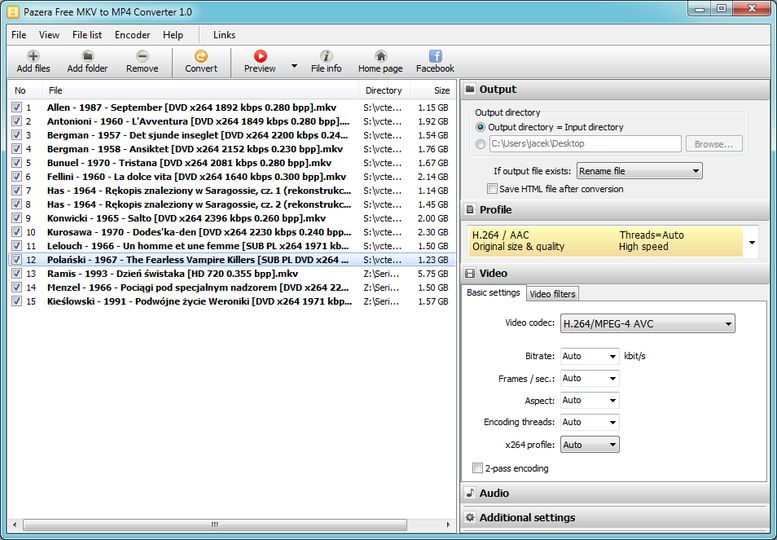The image size is (777, 540).
Task: Click the Additional settings gear icon
Action: (470, 517)
